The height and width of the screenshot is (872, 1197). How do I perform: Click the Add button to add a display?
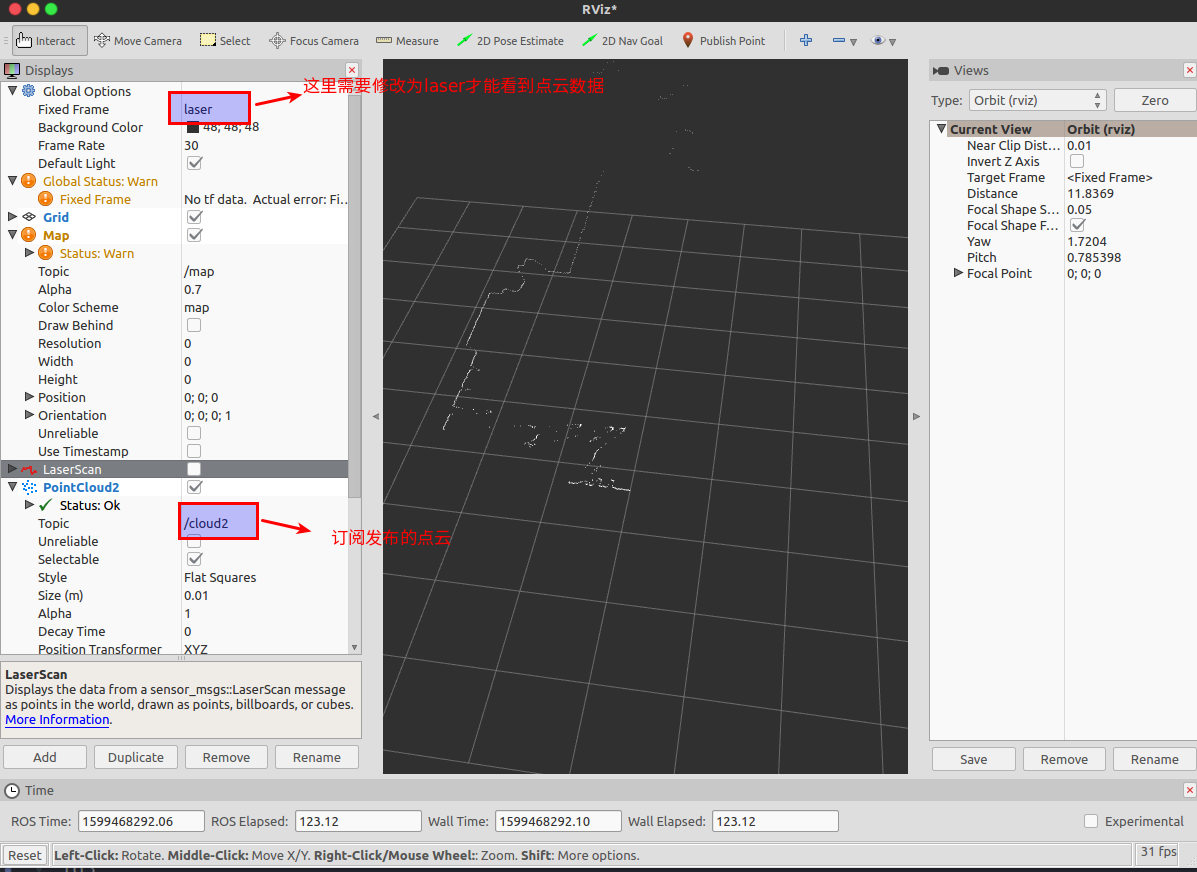tap(44, 757)
